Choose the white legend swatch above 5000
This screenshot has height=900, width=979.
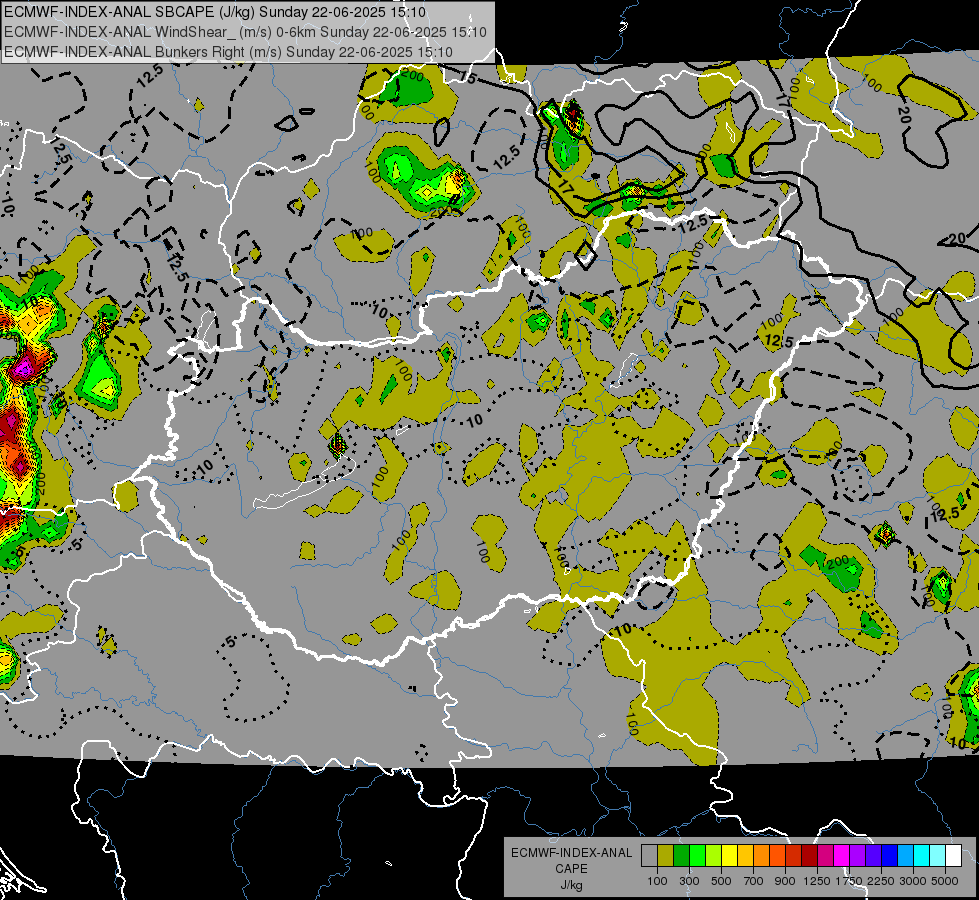pyautogui.click(x=953, y=856)
